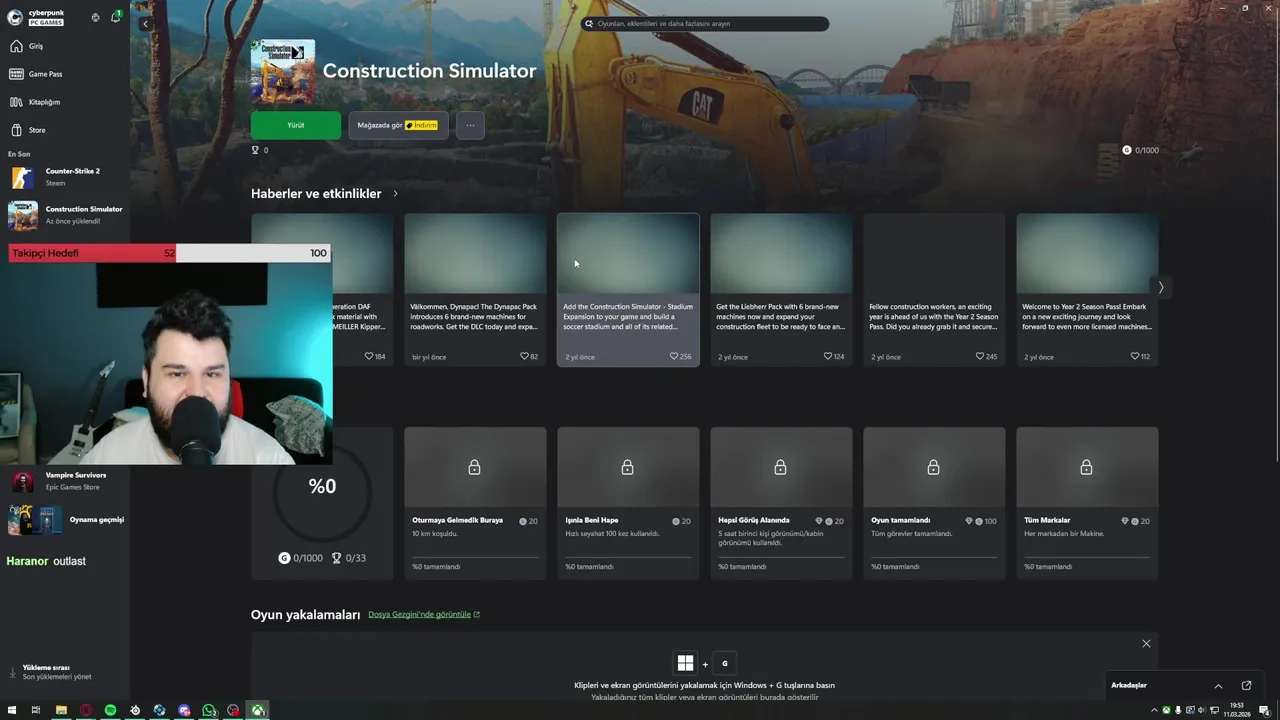
Task: Like the news with 112 likes
Action: (1135, 356)
